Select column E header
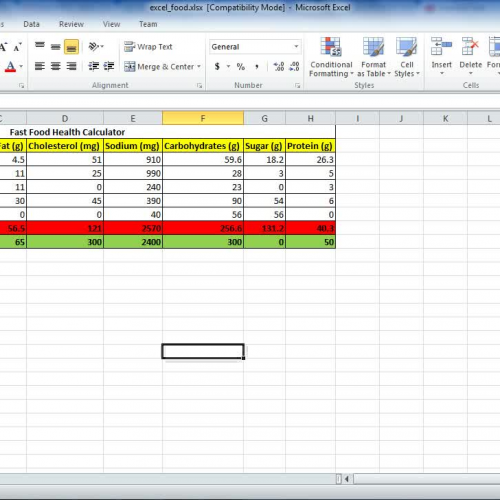Image resolution: width=500 pixels, height=500 pixels. 133,118
